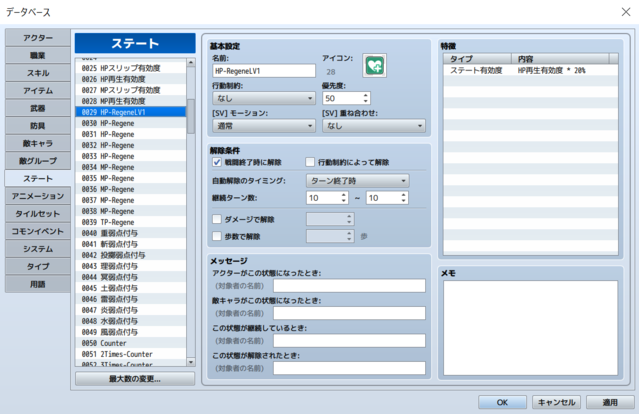Select state 0034 MP-Regene
Image resolution: width=639 pixels, height=414 pixels.
coord(131,167)
